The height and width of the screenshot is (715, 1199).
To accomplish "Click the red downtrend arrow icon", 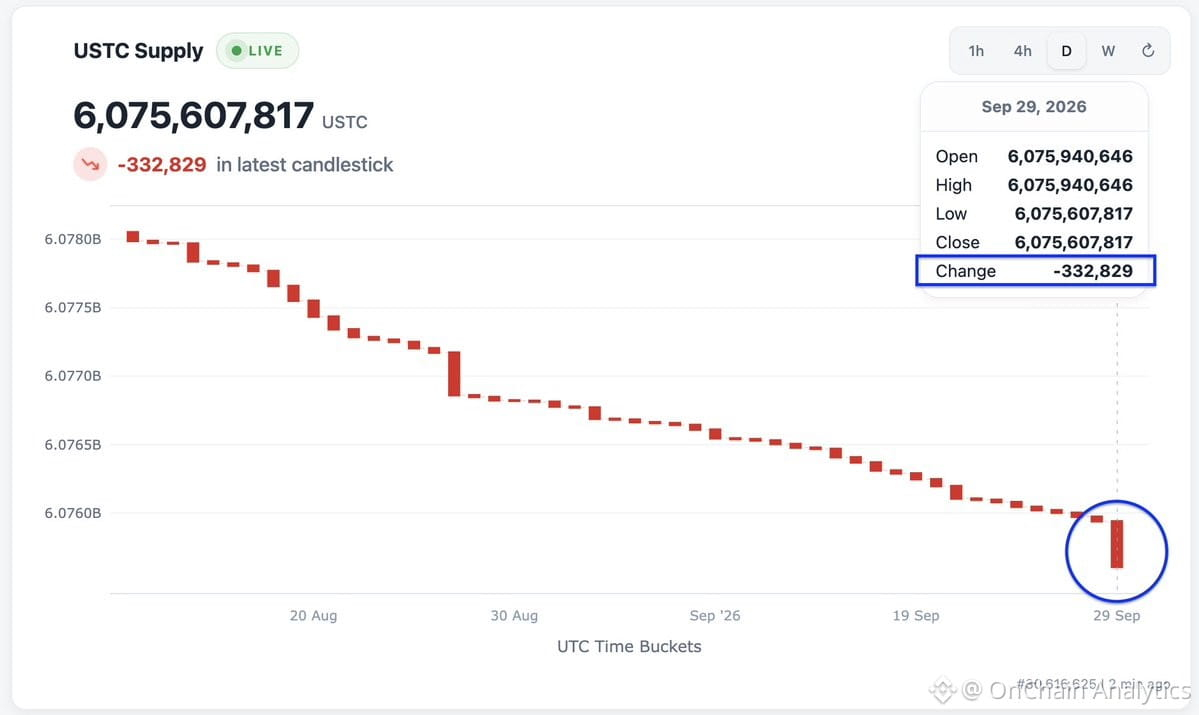I will click(90, 164).
